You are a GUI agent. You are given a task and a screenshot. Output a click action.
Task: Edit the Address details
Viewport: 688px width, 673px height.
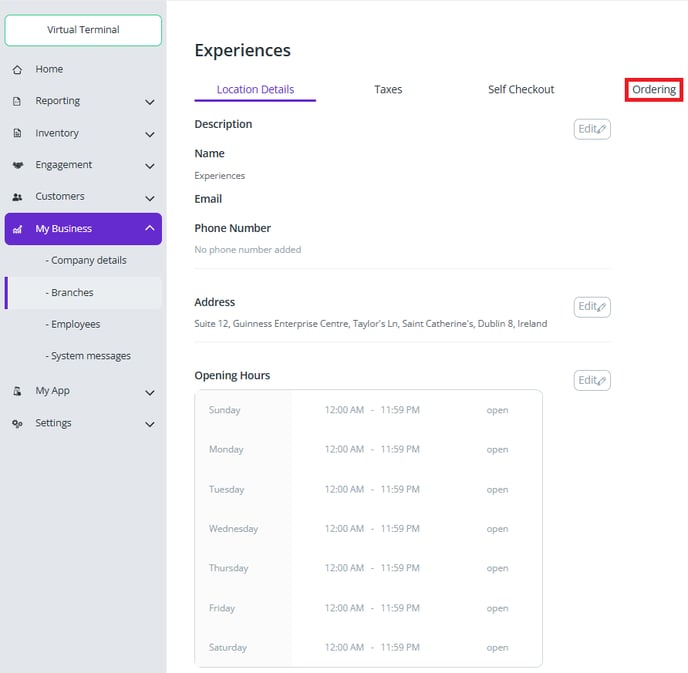coord(592,307)
